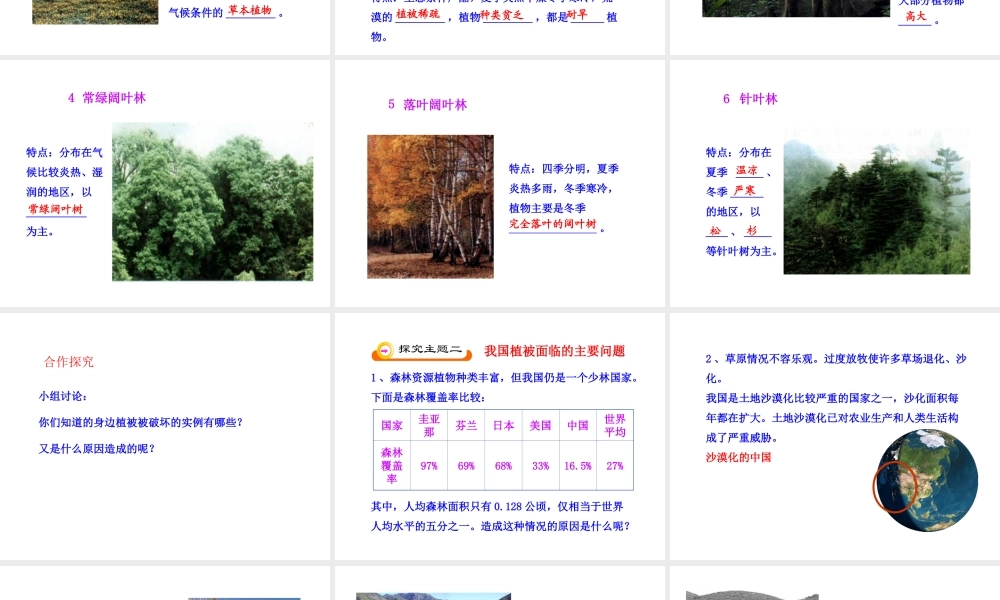Image resolution: width=1000 pixels, height=600 pixels.
Task: Open the misty coniferous forest photo
Action: [876, 201]
